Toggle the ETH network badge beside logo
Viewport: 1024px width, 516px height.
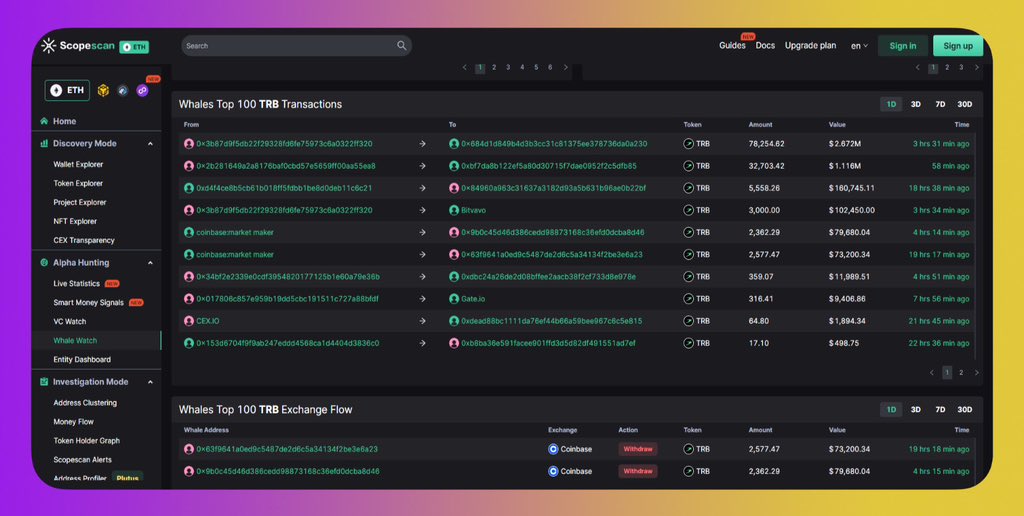tap(135, 47)
